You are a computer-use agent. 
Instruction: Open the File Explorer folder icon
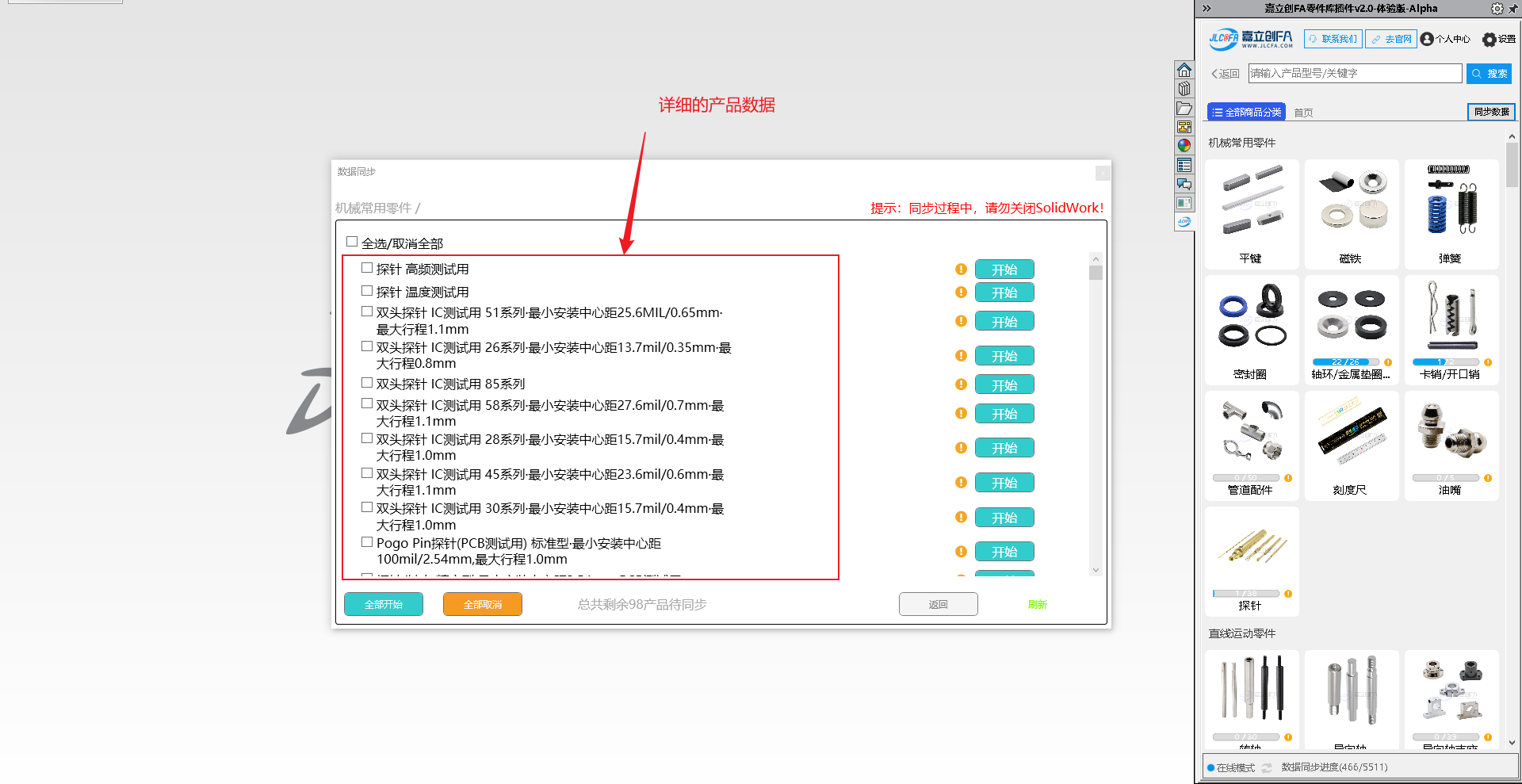click(x=1184, y=108)
